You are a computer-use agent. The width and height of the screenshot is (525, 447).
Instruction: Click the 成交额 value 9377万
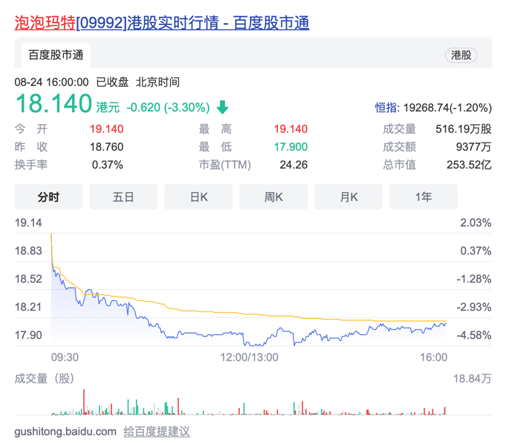(x=473, y=147)
